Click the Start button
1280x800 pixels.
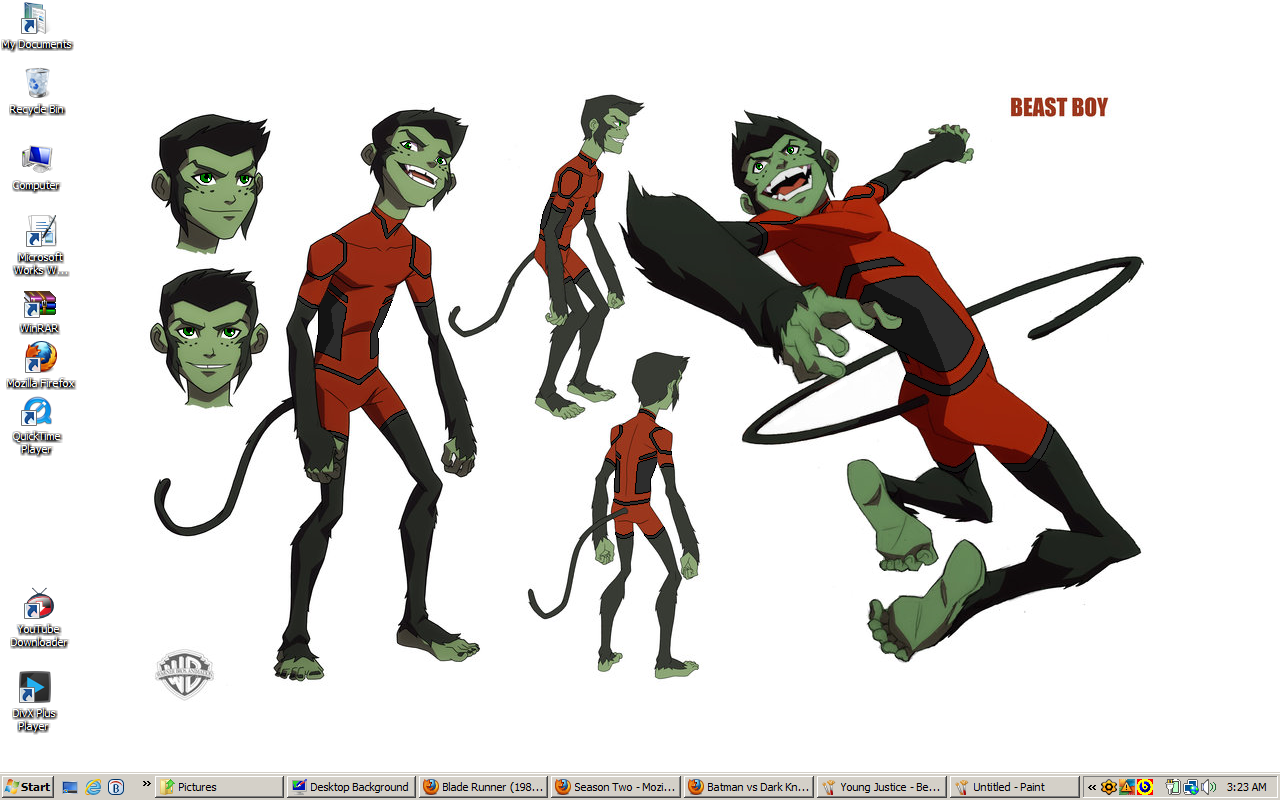point(27,787)
